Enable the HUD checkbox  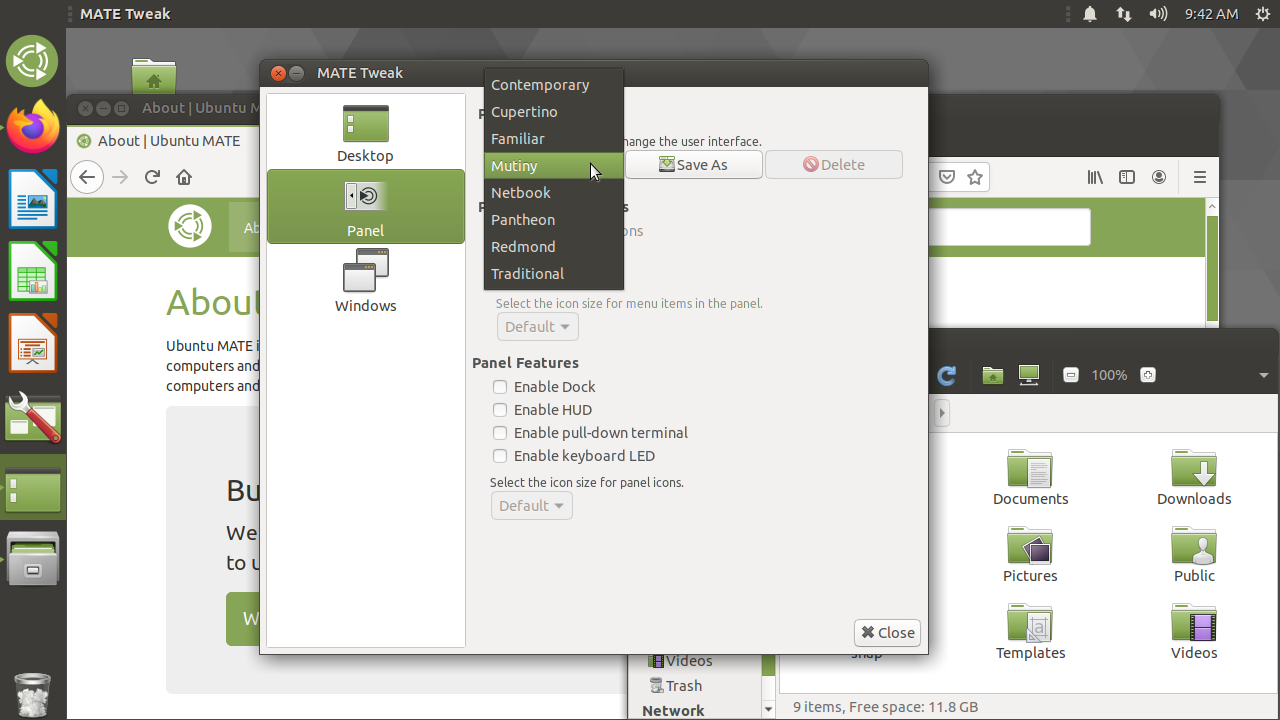pos(500,410)
